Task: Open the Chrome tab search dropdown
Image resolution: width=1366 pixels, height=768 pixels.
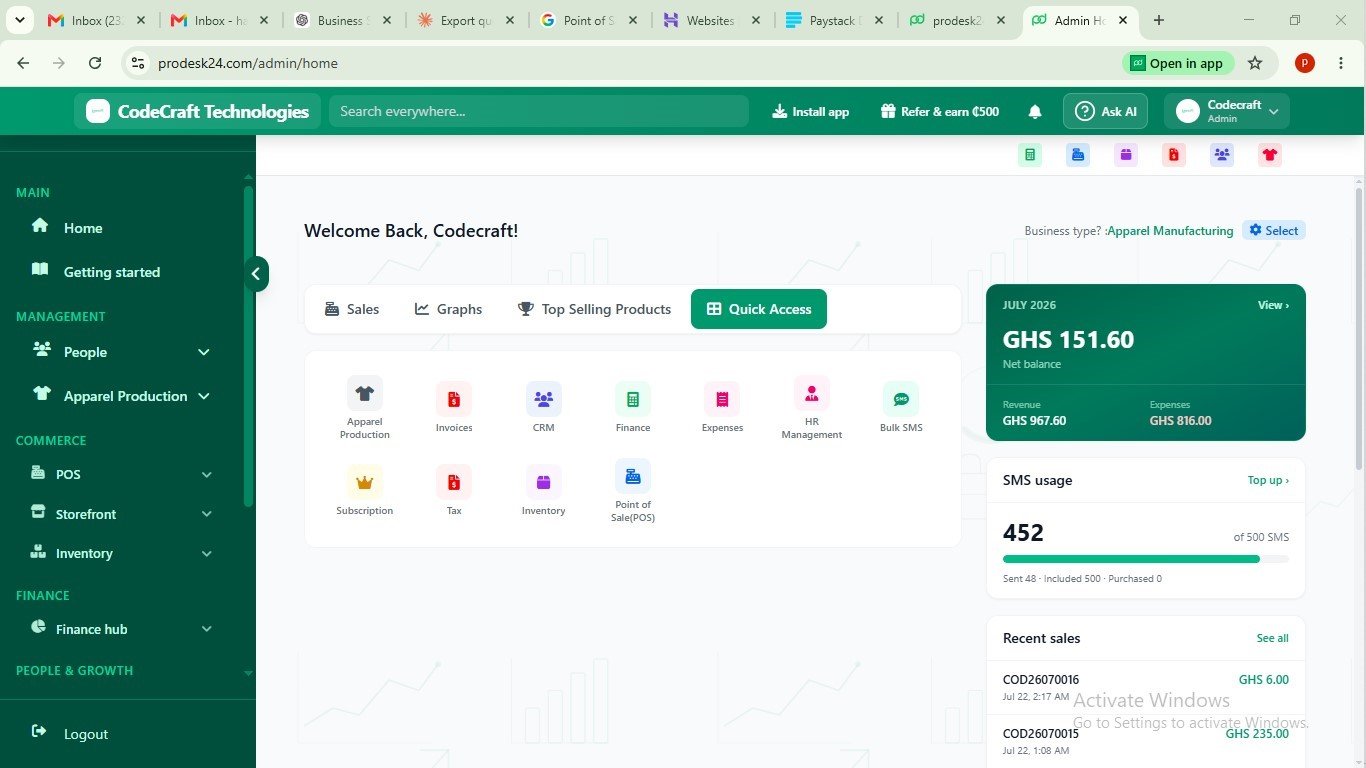Action: click(x=19, y=20)
